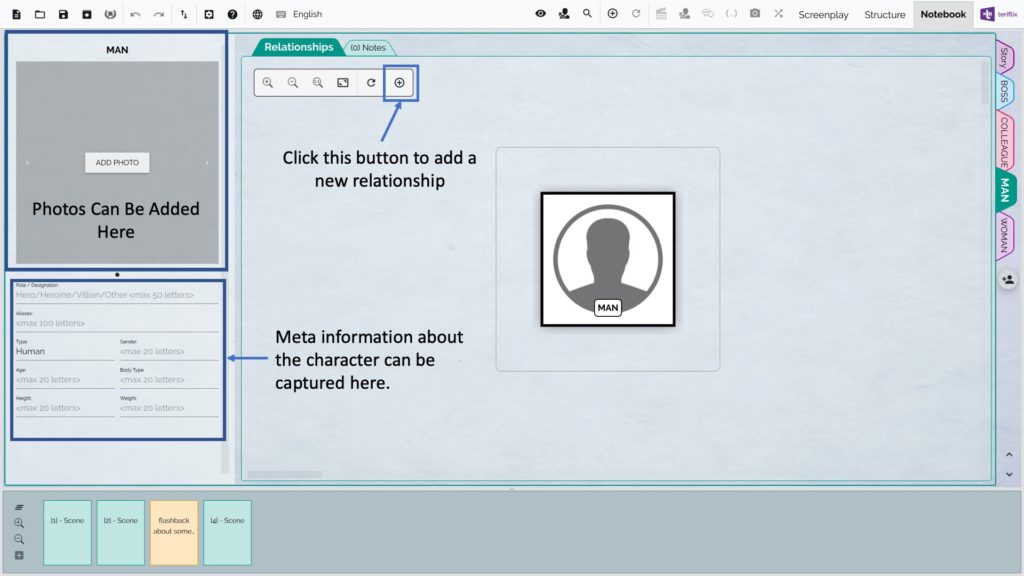Screen dimensions: 1024x576
Task: Select the [1] - Scene card
Action: [67, 532]
